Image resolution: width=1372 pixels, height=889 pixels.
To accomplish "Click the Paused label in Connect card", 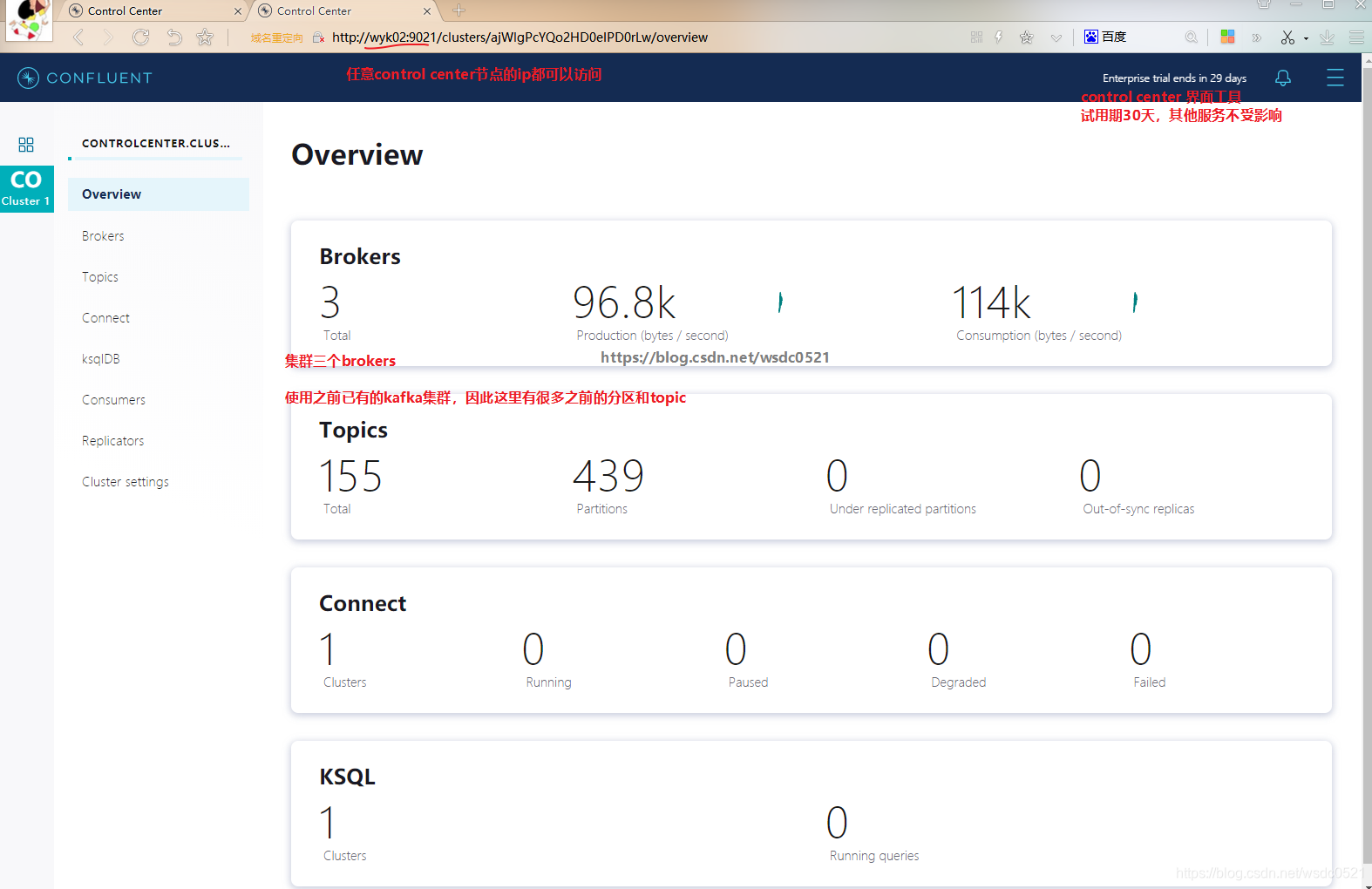I will click(x=748, y=682).
